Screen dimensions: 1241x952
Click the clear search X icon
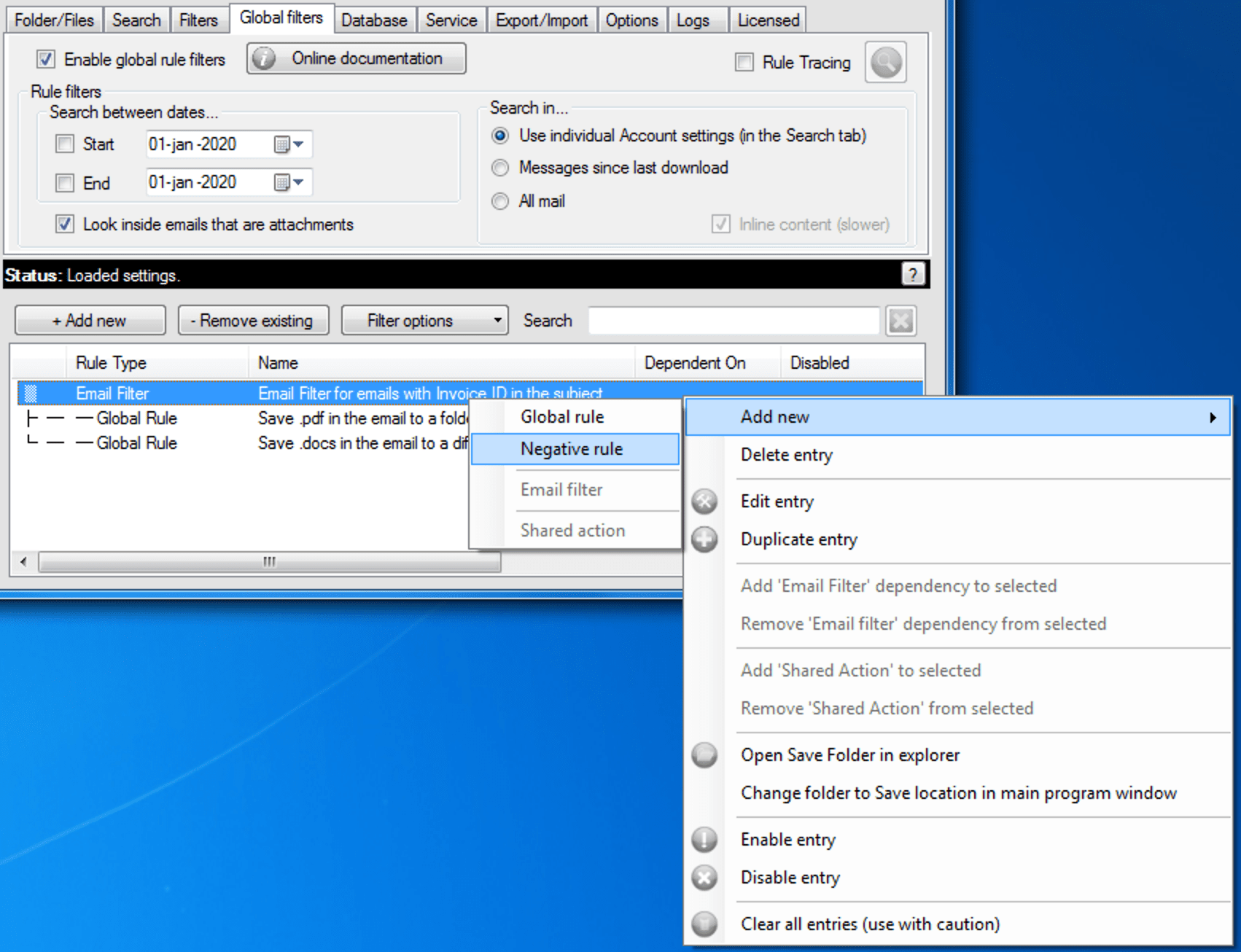900,321
